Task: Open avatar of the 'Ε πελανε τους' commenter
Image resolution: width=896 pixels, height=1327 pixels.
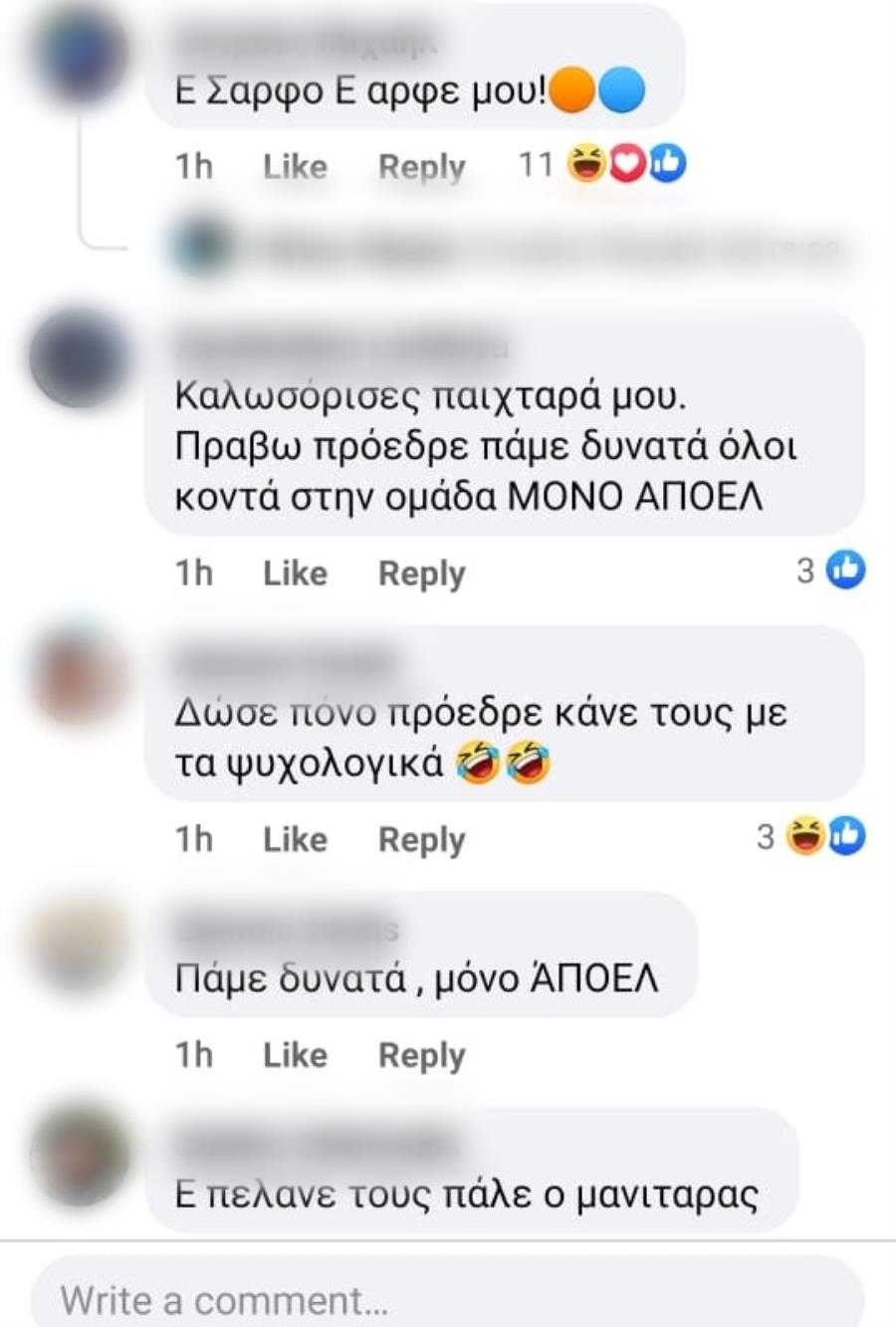Action: 80,1155
